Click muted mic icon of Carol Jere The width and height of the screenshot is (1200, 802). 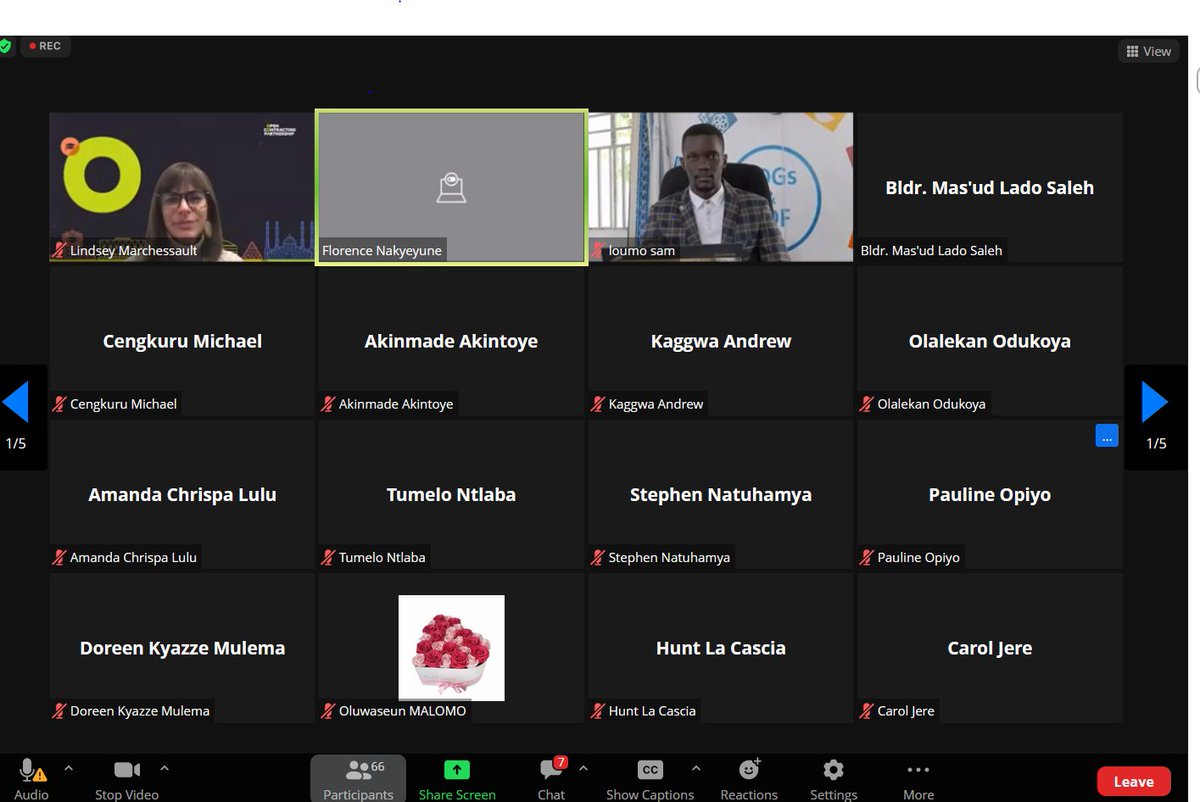(x=867, y=711)
